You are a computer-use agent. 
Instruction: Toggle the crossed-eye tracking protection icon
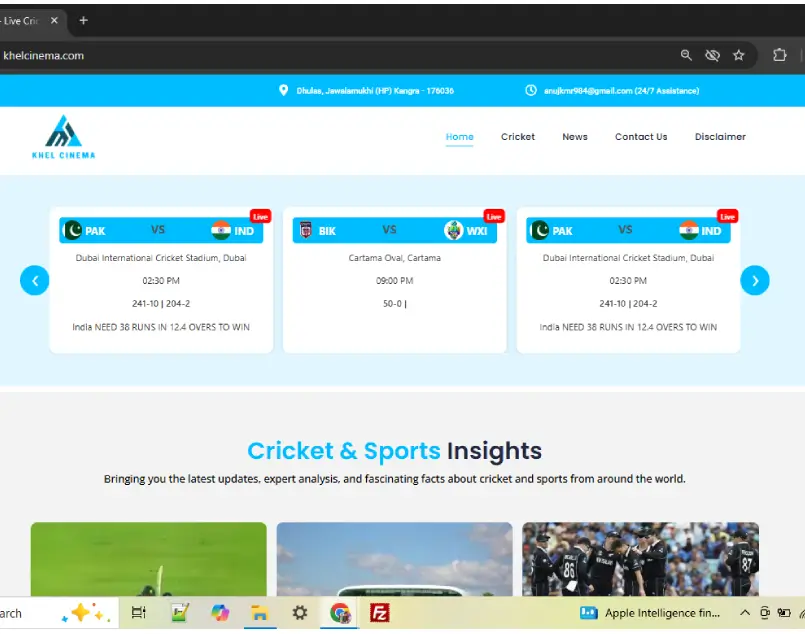pyautogui.click(x=712, y=56)
